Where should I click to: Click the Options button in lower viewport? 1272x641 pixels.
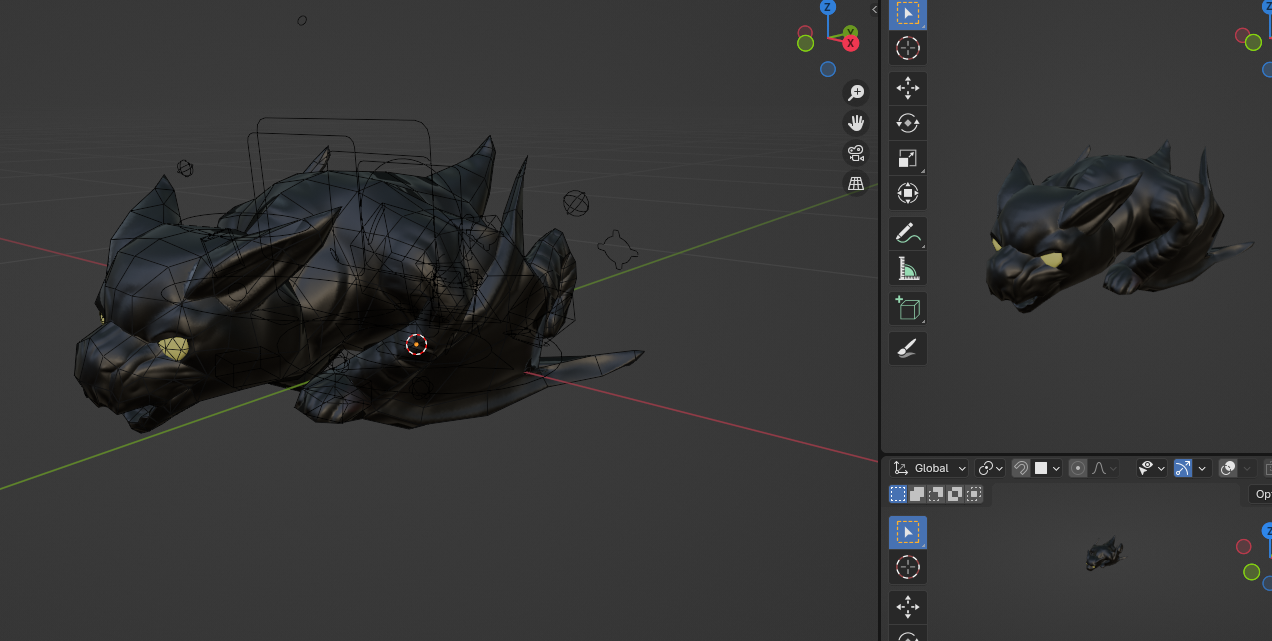point(1262,494)
